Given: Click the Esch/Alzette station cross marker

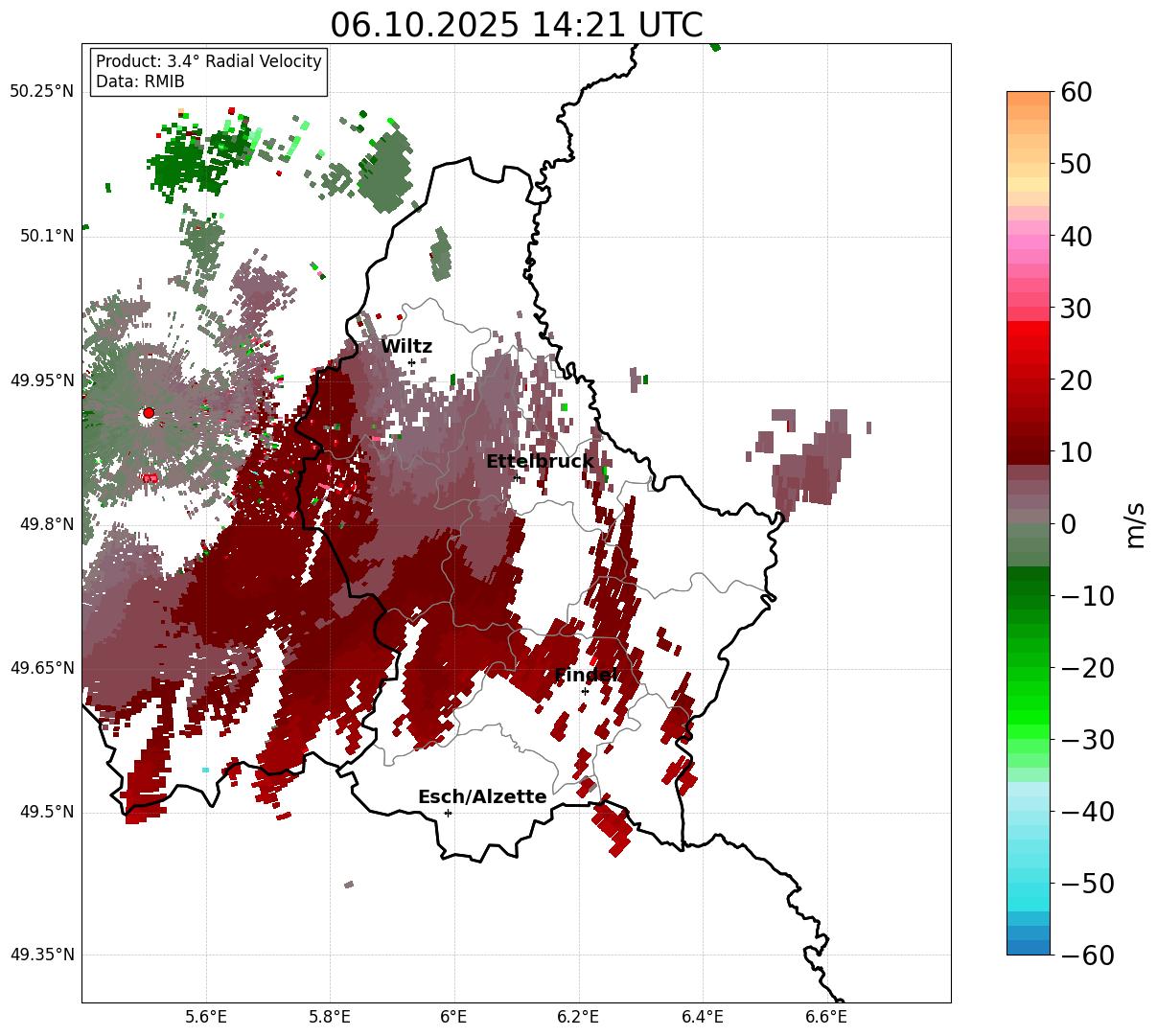Looking at the screenshot, I should [x=448, y=813].
